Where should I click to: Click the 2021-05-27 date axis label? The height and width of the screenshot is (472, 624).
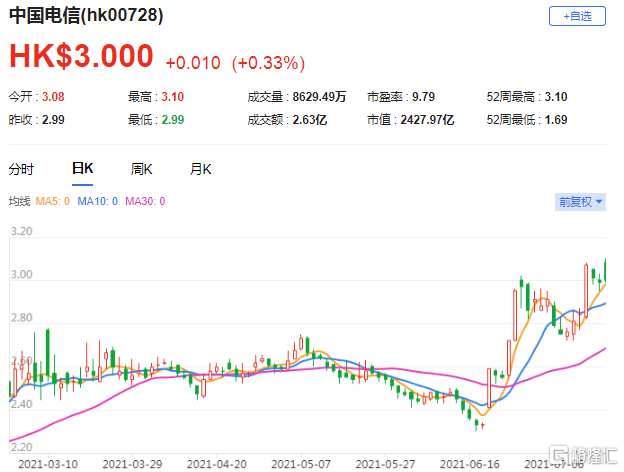(x=385, y=464)
